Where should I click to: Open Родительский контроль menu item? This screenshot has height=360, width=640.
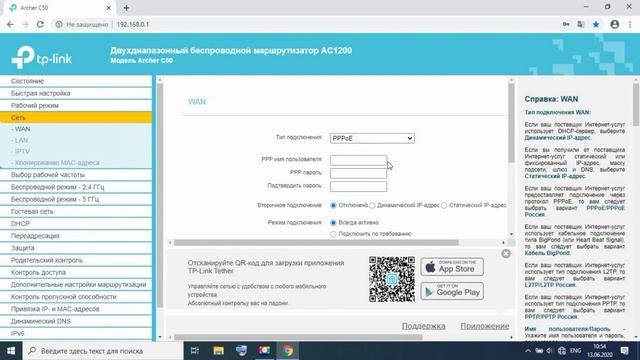pos(76,260)
